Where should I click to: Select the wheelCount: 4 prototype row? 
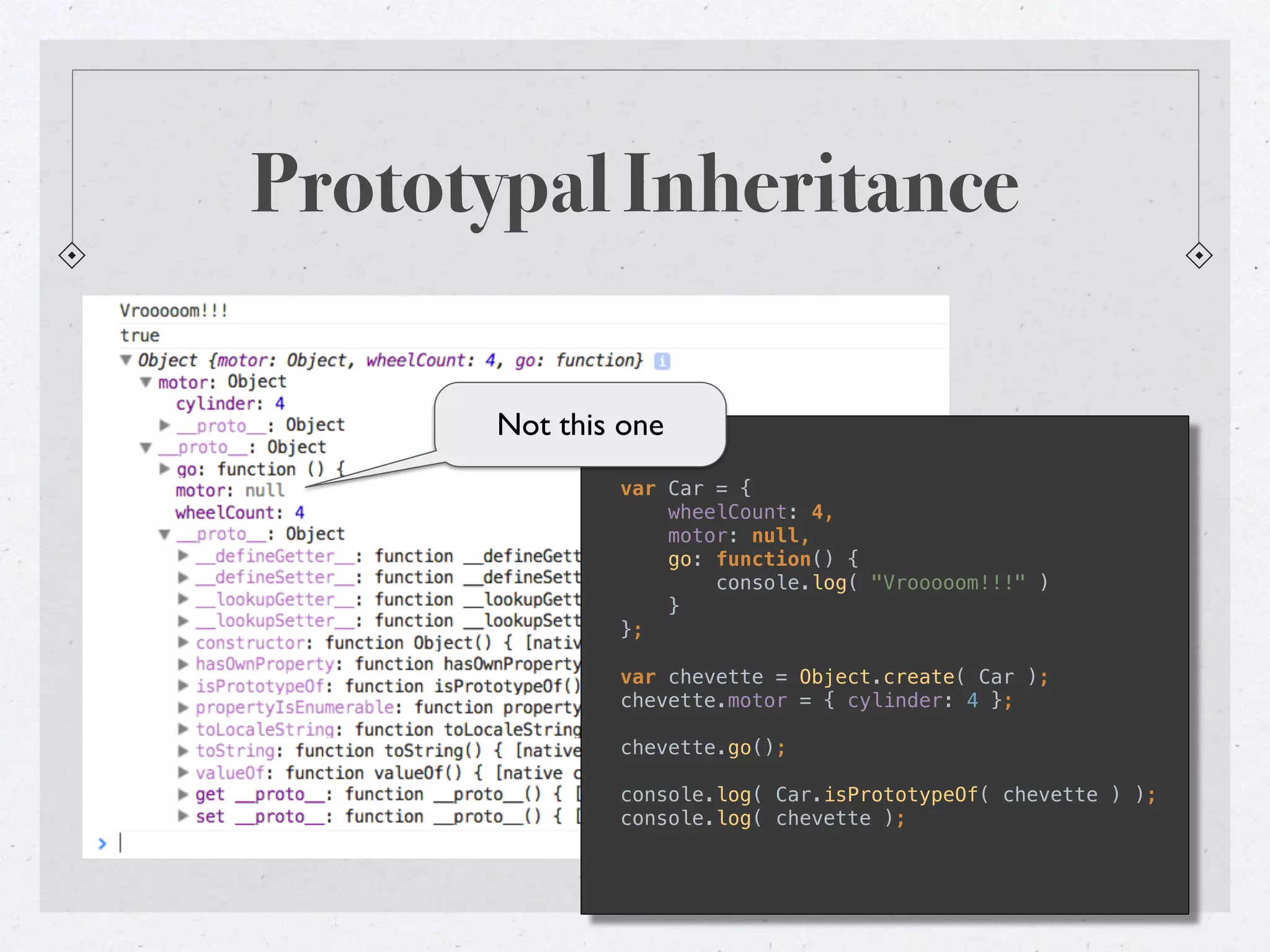click(239, 513)
